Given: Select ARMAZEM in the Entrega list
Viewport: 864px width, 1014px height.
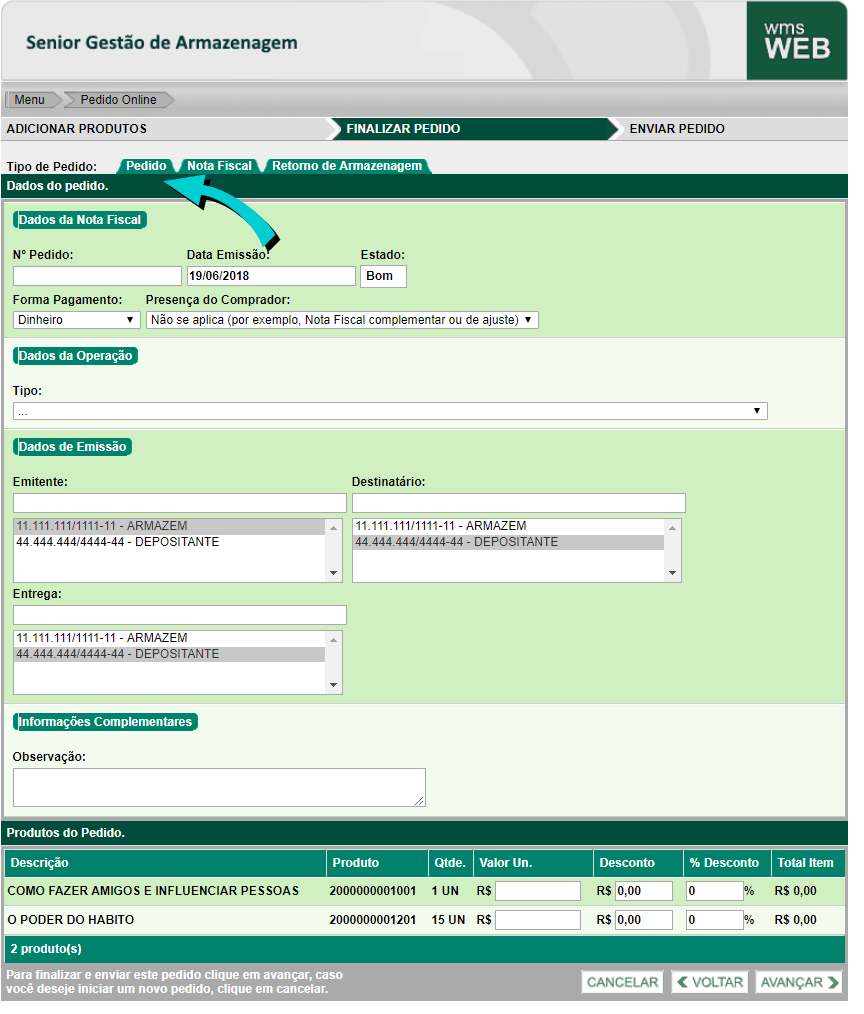Looking at the screenshot, I should tap(170, 638).
